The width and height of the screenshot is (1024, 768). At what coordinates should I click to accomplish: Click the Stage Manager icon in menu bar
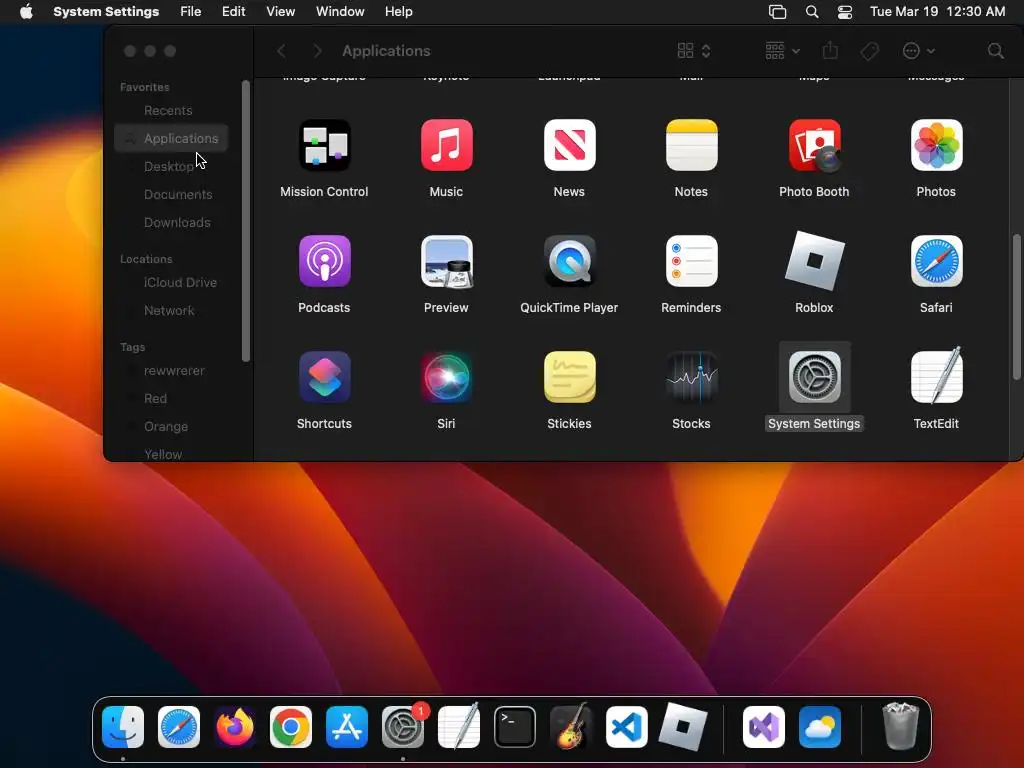pyautogui.click(x=777, y=12)
